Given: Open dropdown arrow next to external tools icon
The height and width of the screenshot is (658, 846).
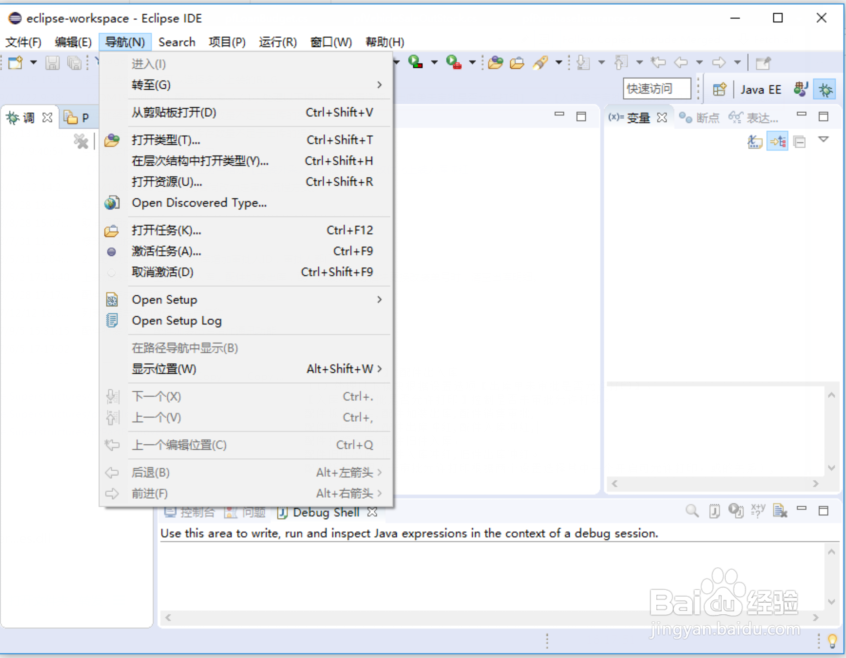Looking at the screenshot, I should click(472, 63).
